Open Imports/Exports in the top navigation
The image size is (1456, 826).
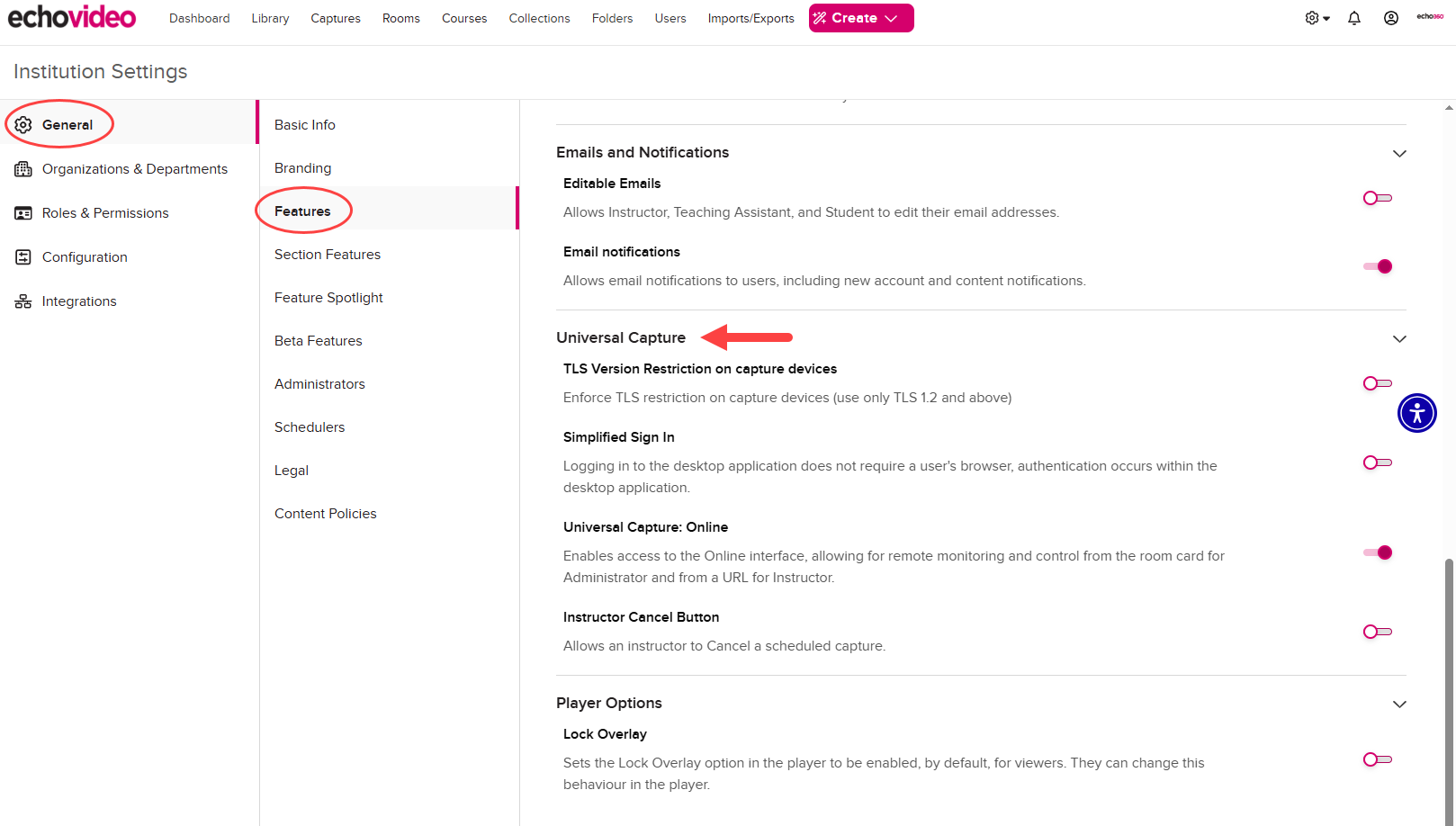coord(750,18)
